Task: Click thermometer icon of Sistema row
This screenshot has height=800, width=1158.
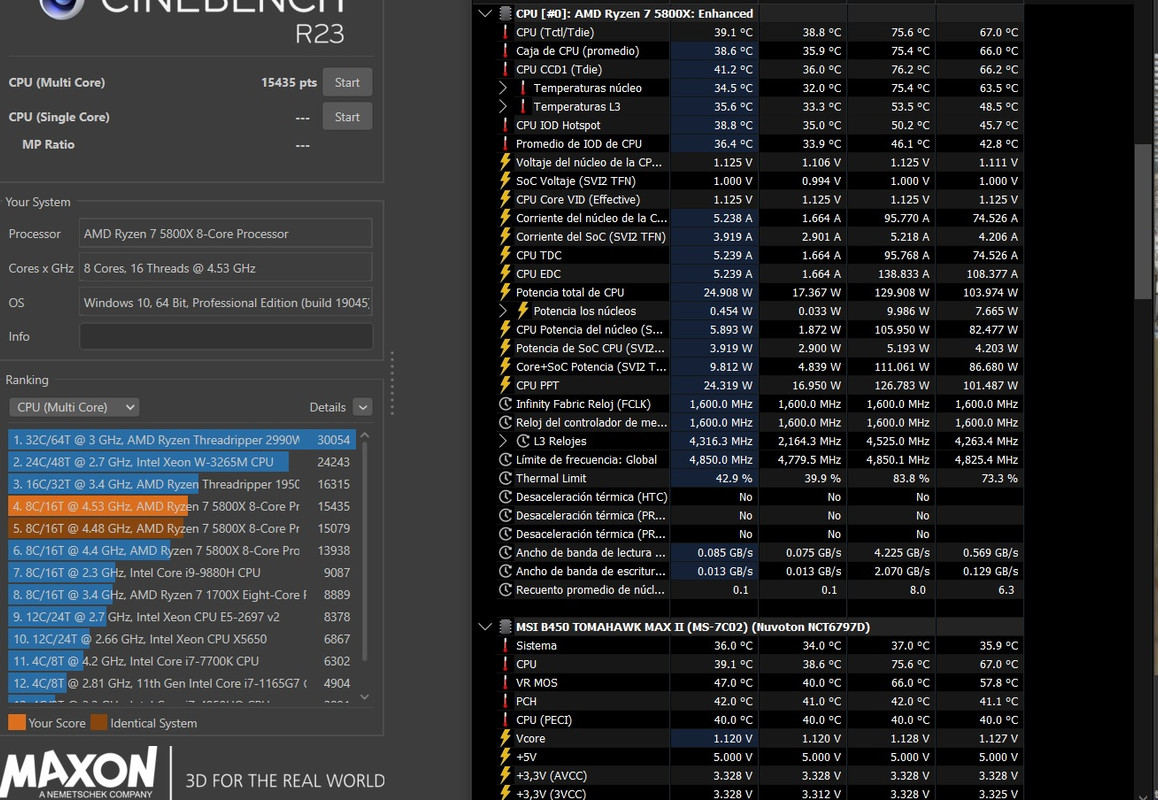Action: click(505, 645)
